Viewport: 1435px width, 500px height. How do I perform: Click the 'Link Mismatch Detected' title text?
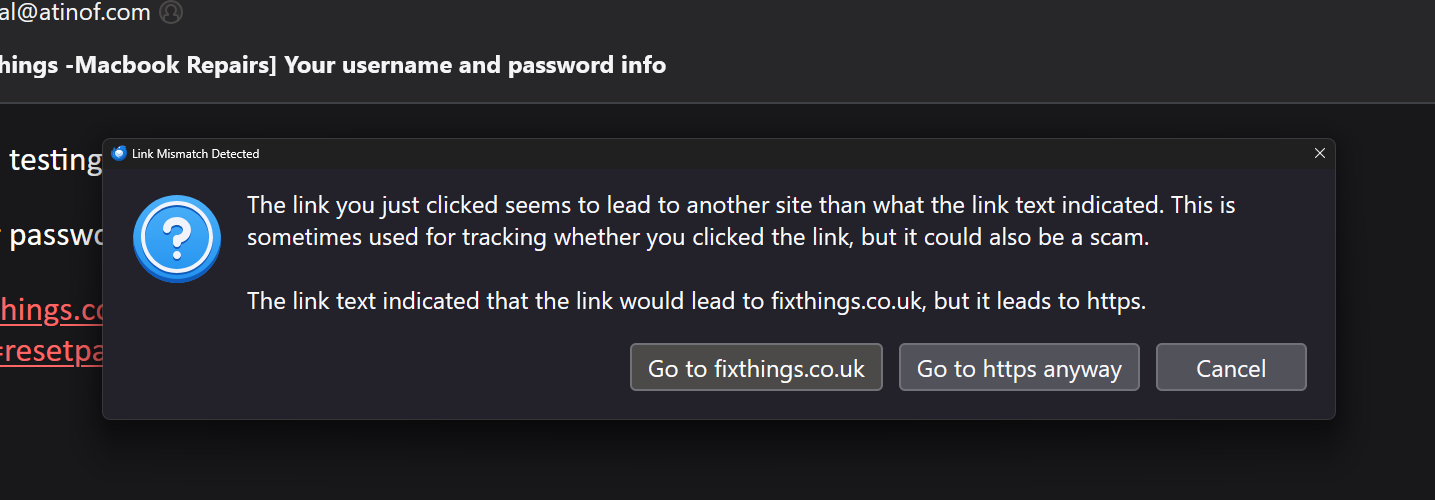[195, 154]
